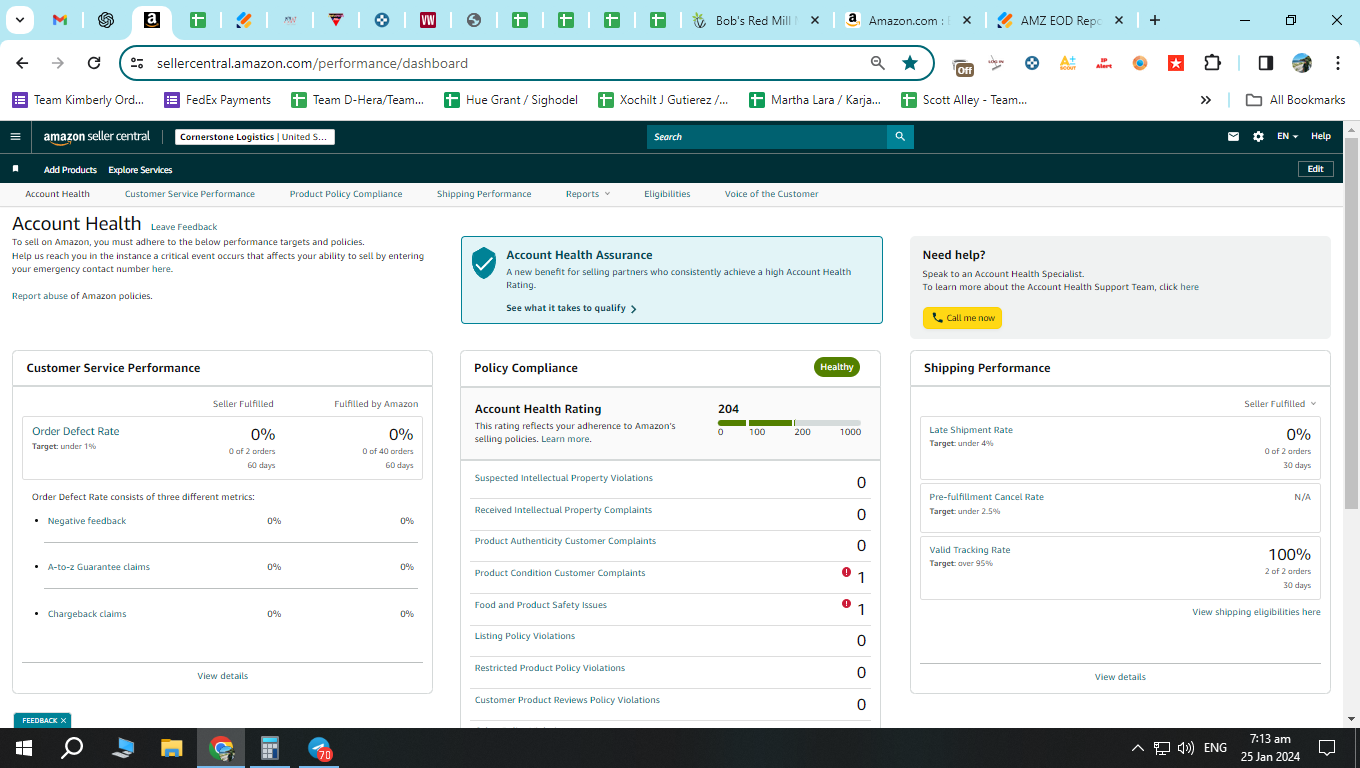Click the Account Health Assurance shield icon
1360x768 pixels.
[x=484, y=263]
